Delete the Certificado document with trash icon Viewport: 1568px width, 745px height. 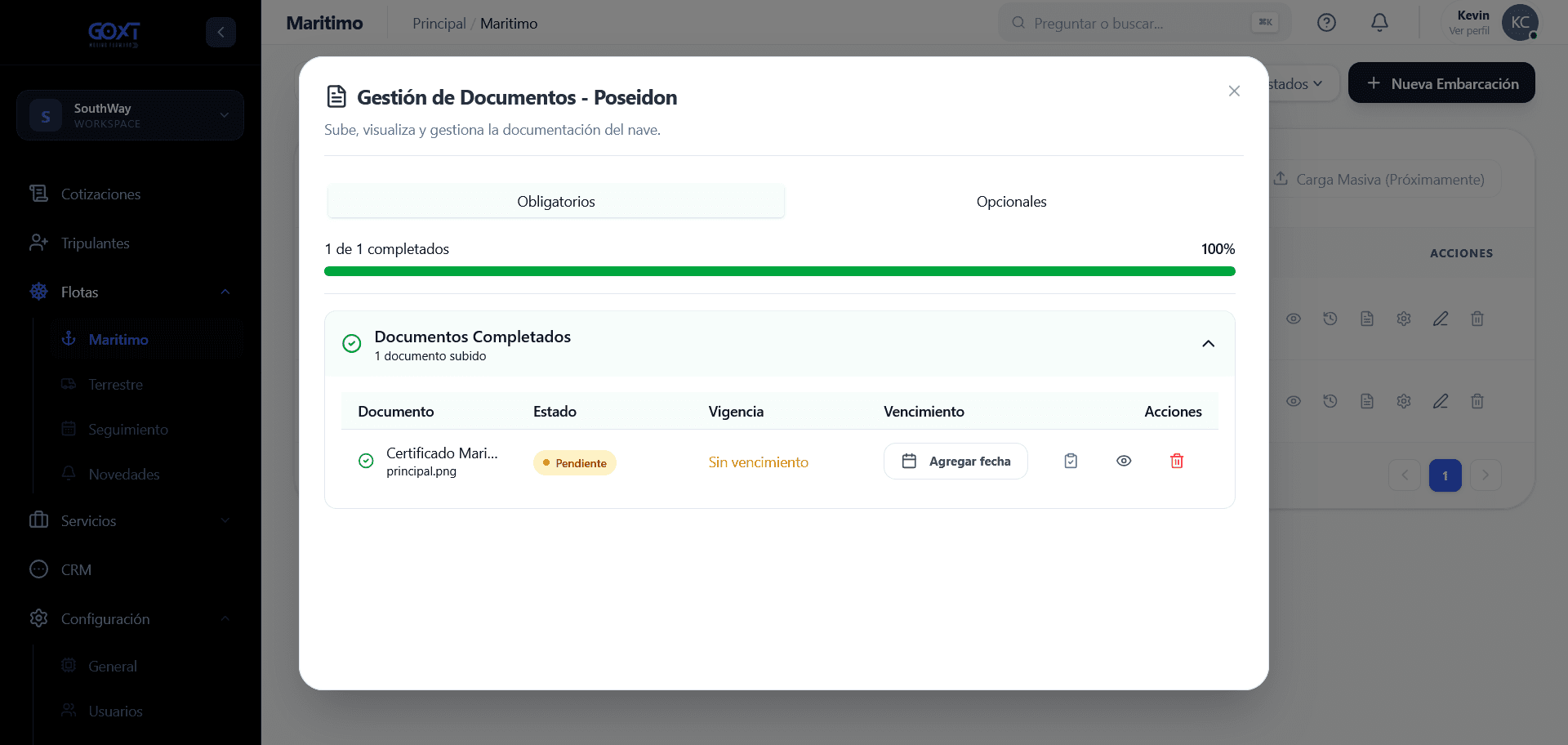coord(1177,462)
